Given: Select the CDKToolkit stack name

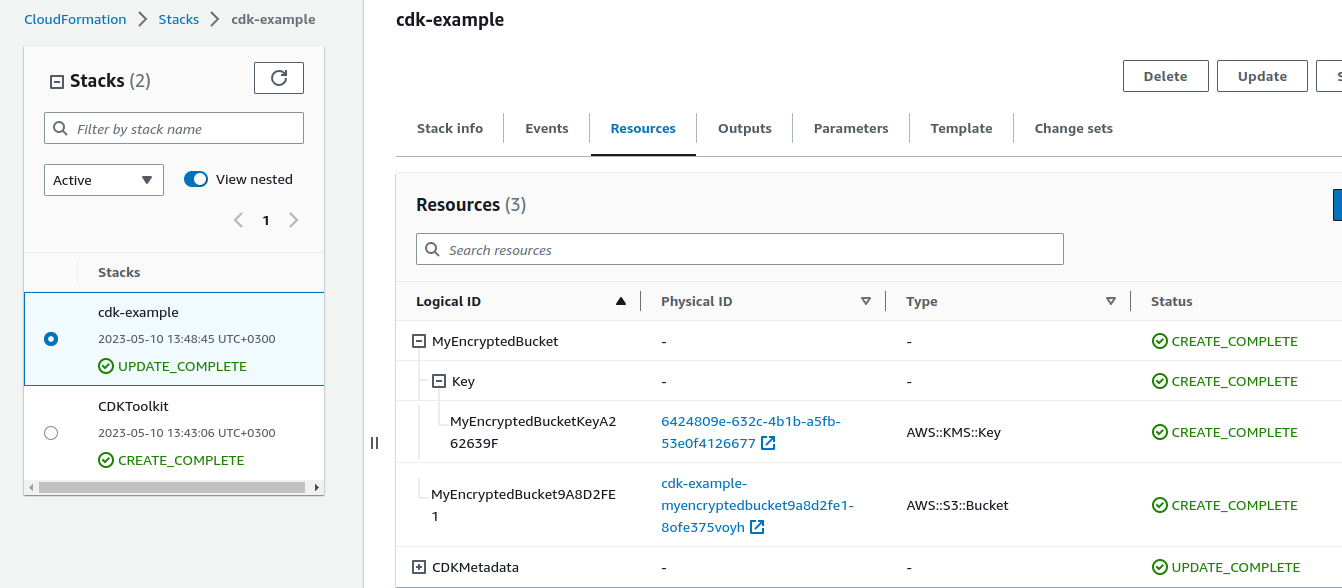Looking at the screenshot, I should pyautogui.click(x=133, y=407).
